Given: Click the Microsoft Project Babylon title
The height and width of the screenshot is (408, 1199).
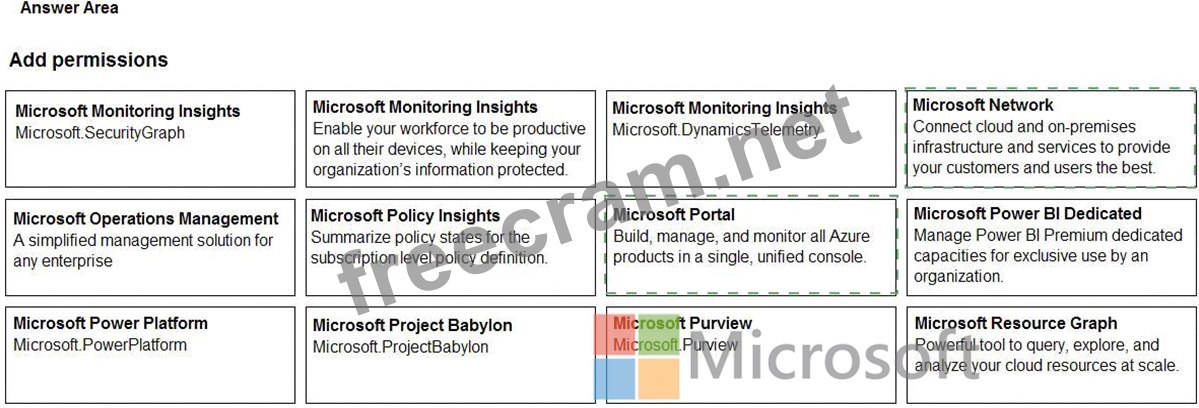Looking at the screenshot, I should point(412,325).
